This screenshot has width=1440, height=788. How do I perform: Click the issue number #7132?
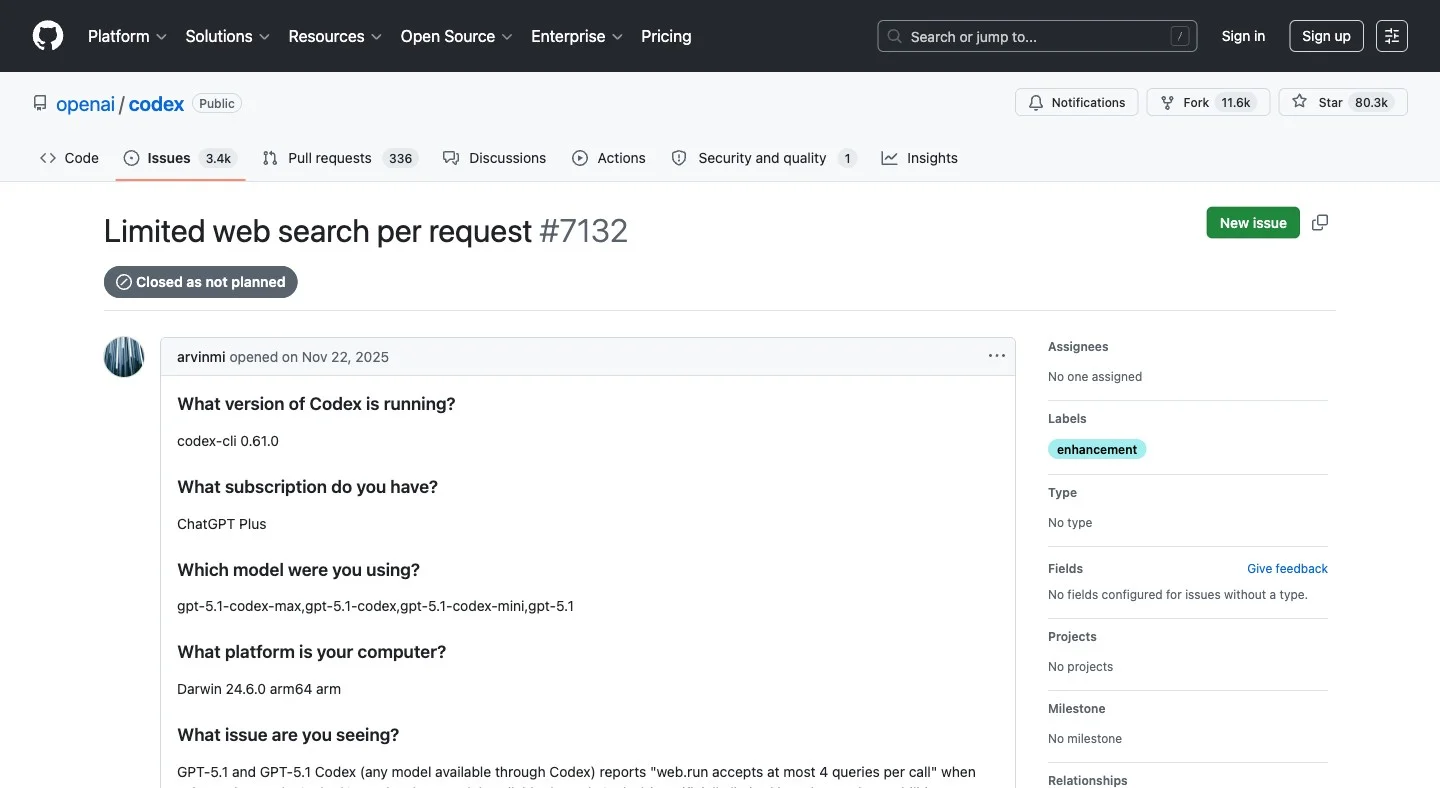[583, 231]
